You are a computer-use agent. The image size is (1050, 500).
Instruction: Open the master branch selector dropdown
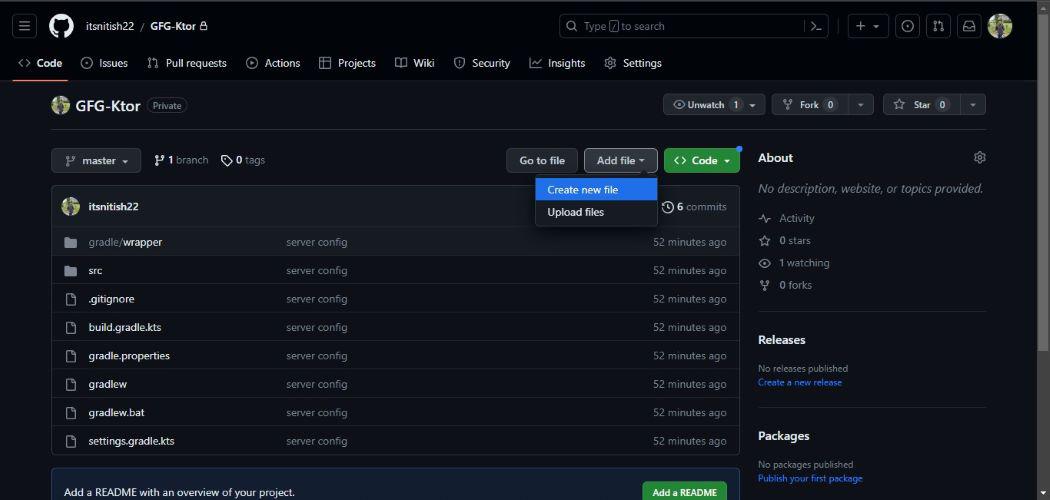(x=96, y=161)
